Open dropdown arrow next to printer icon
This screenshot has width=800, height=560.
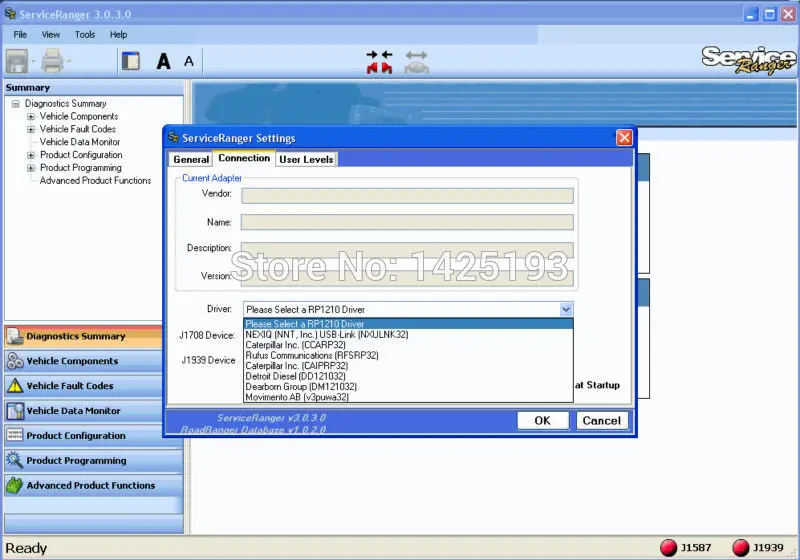[x=69, y=61]
